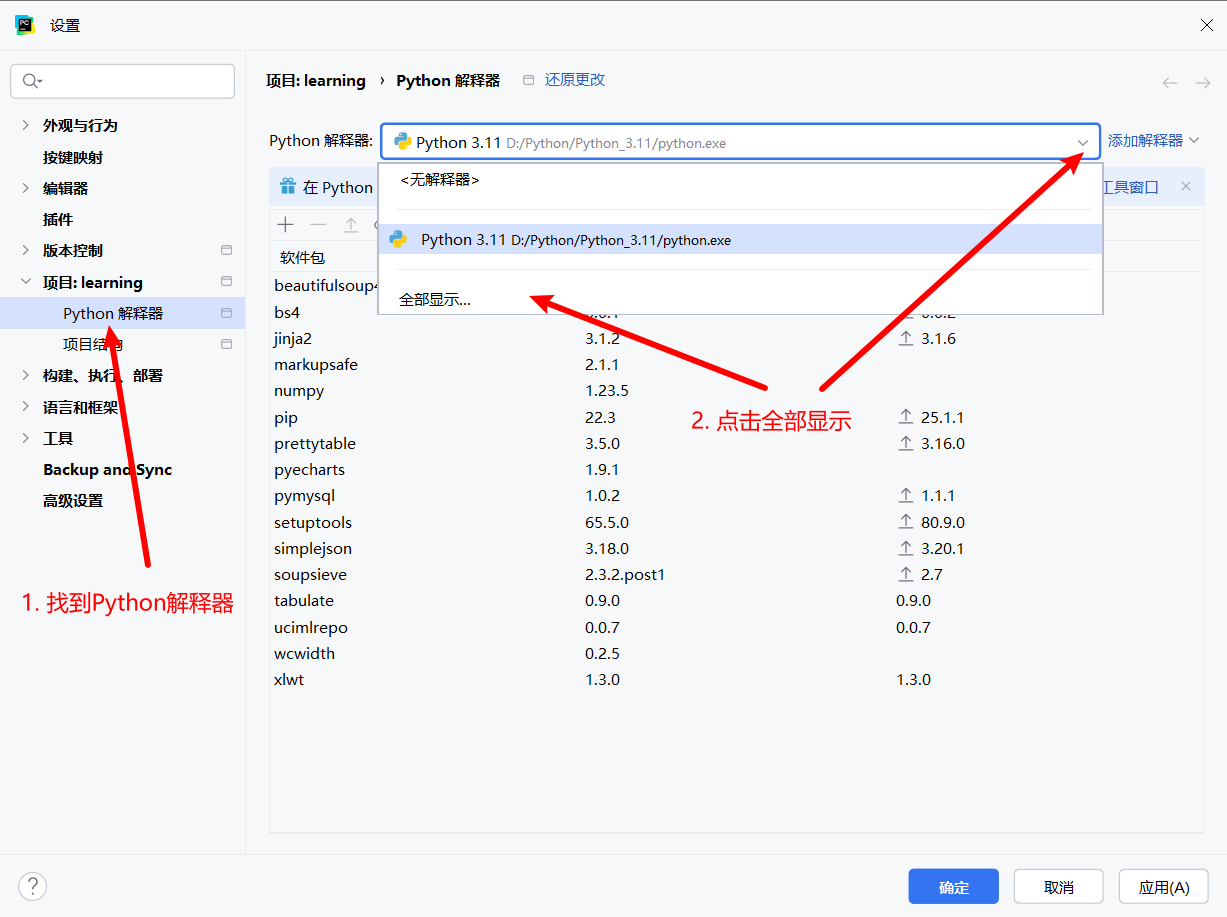
Task: Open the 添加解释器 dropdown
Action: coord(1153,141)
